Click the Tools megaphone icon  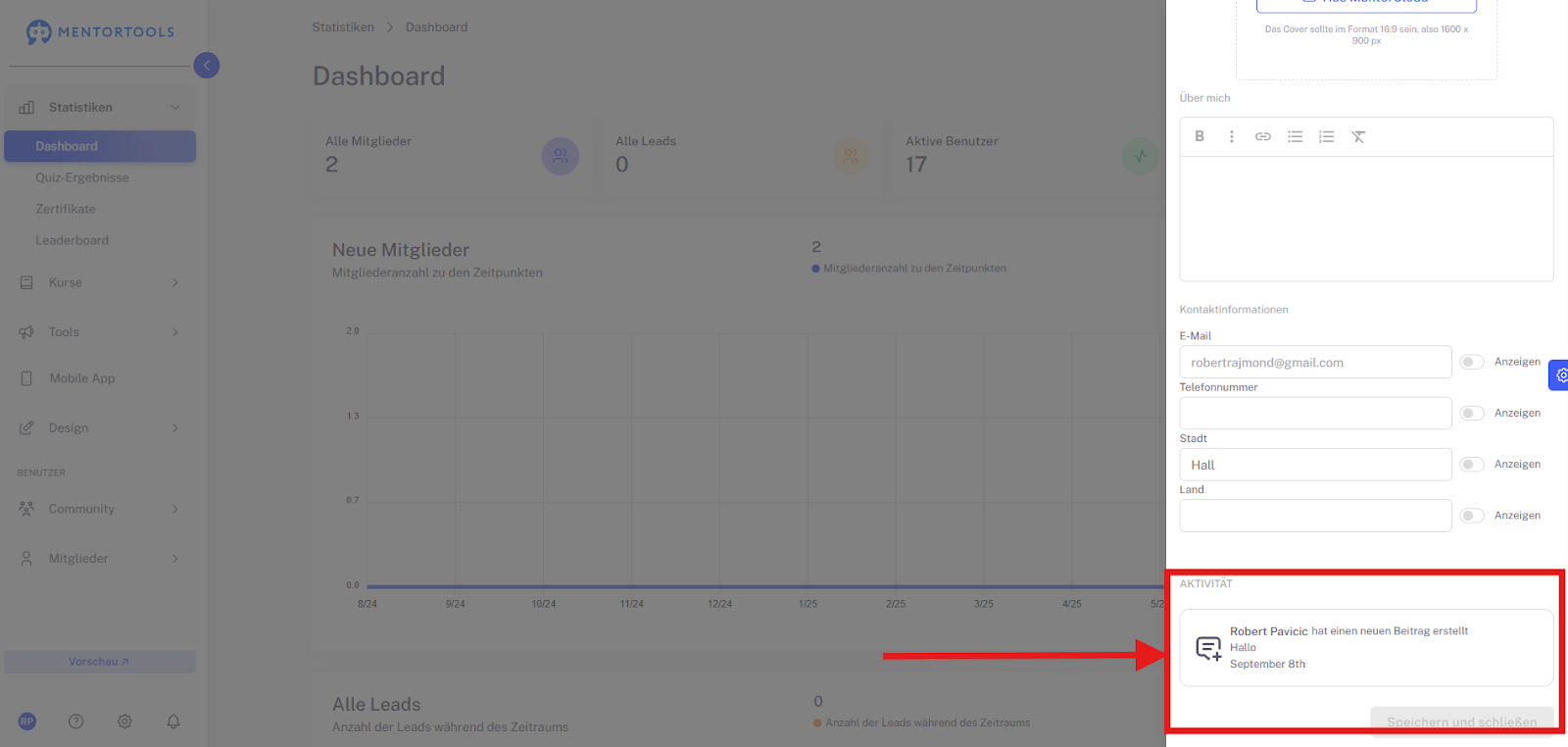pos(26,332)
